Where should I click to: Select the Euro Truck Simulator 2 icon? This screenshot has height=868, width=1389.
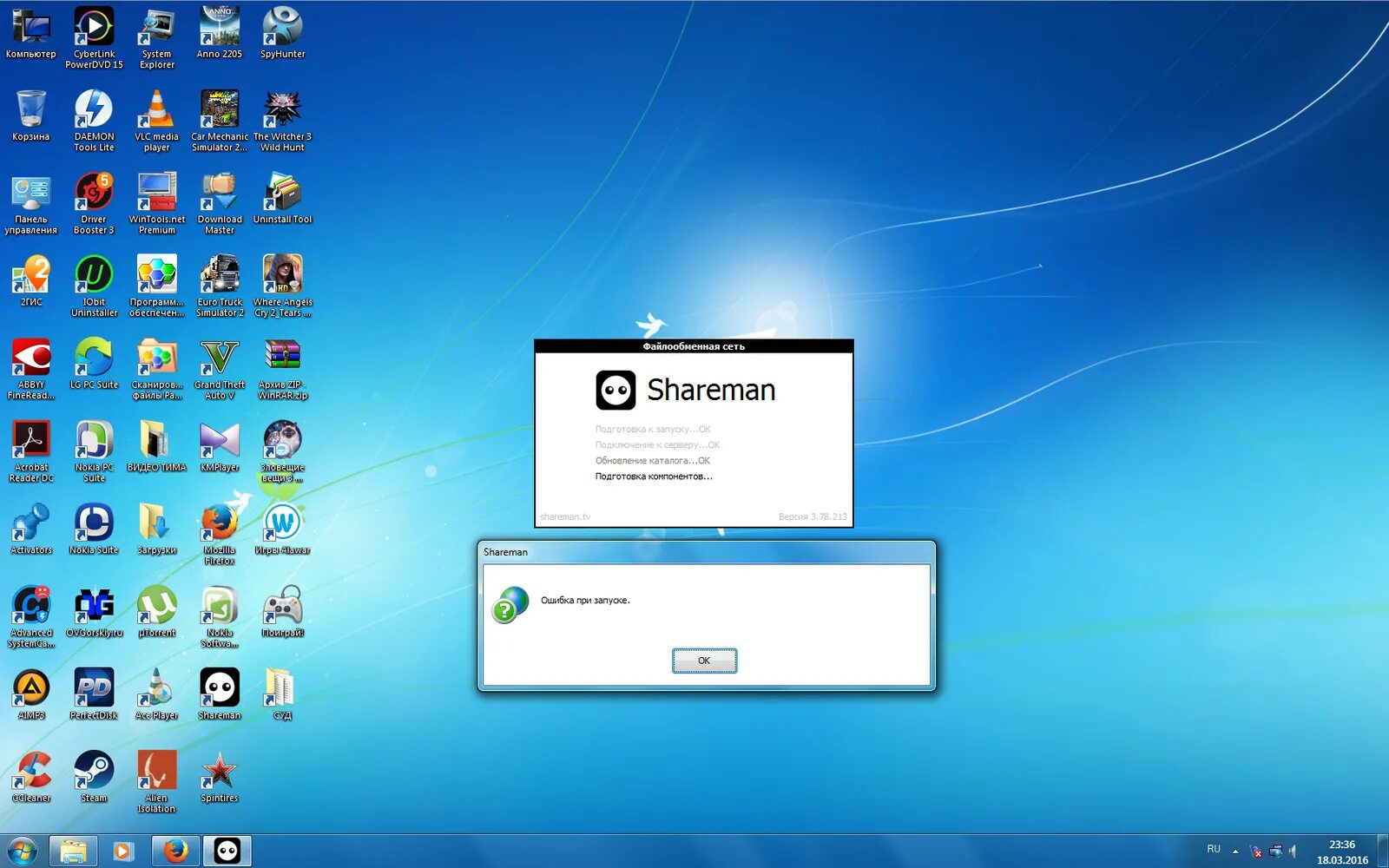pos(220,286)
